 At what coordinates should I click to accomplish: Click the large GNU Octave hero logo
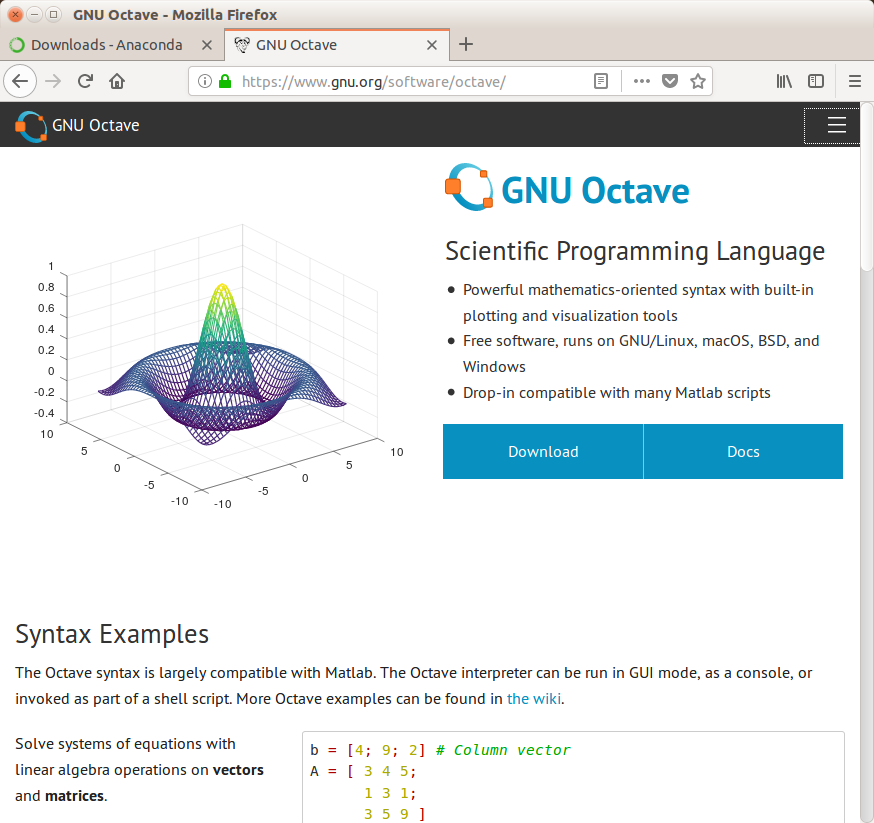click(567, 188)
